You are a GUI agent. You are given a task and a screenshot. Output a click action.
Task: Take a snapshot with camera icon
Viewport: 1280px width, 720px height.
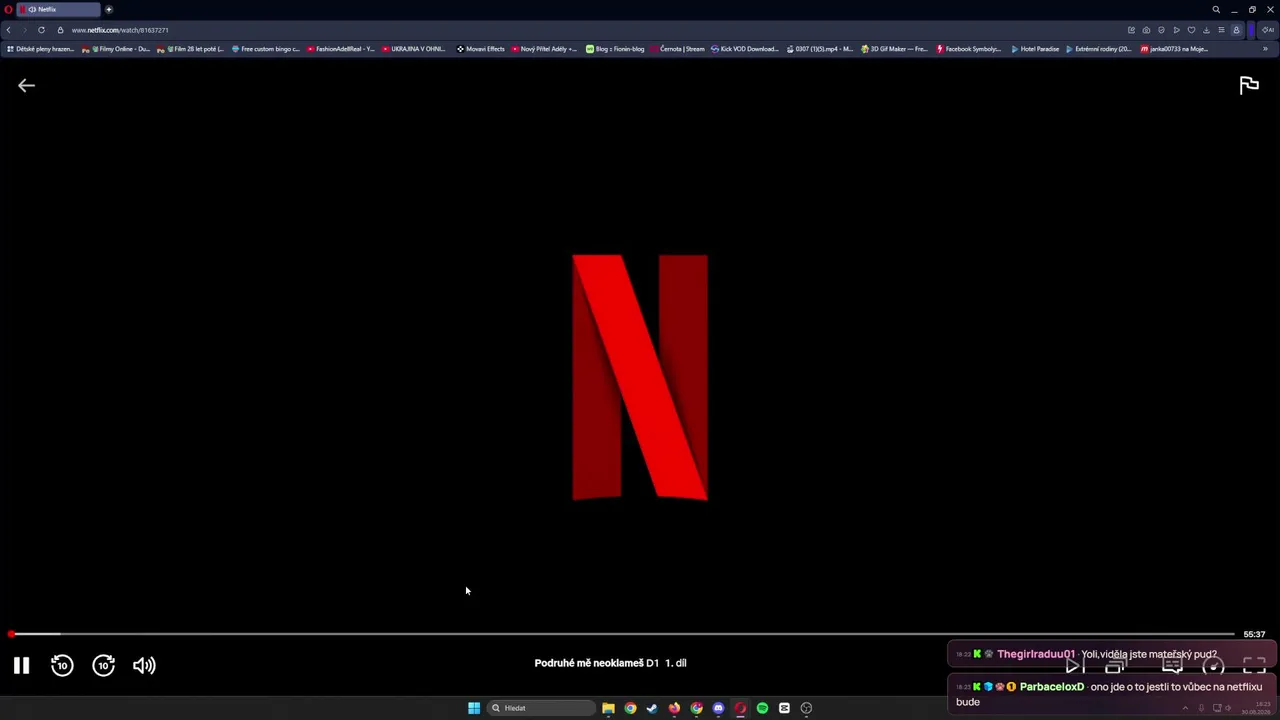pos(1146,30)
